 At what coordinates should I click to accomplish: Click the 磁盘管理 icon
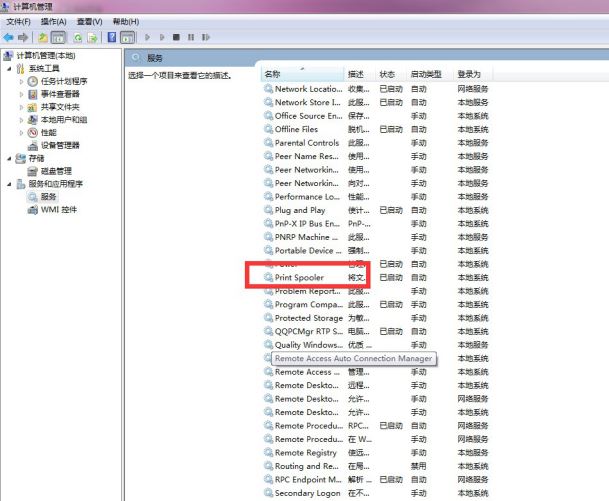[33, 171]
